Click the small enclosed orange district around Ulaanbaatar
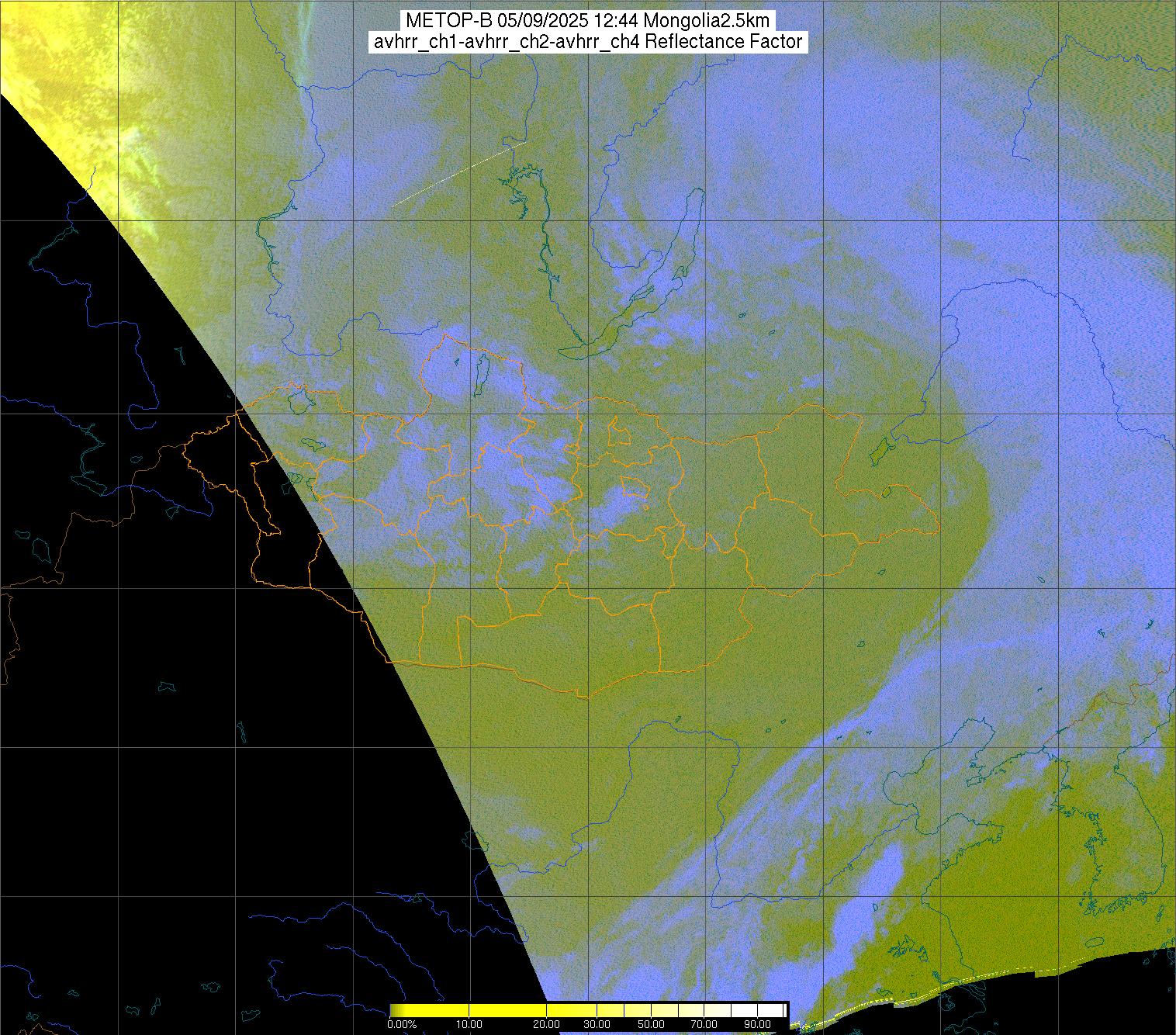1176x1035 pixels. 635,486
